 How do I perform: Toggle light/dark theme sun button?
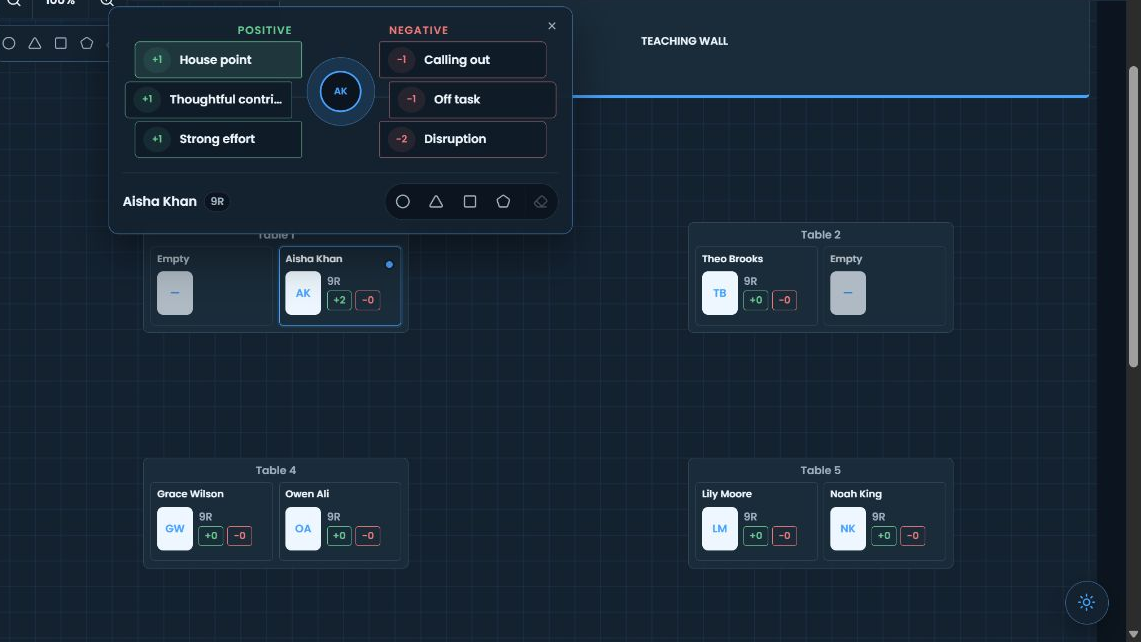(x=1086, y=603)
